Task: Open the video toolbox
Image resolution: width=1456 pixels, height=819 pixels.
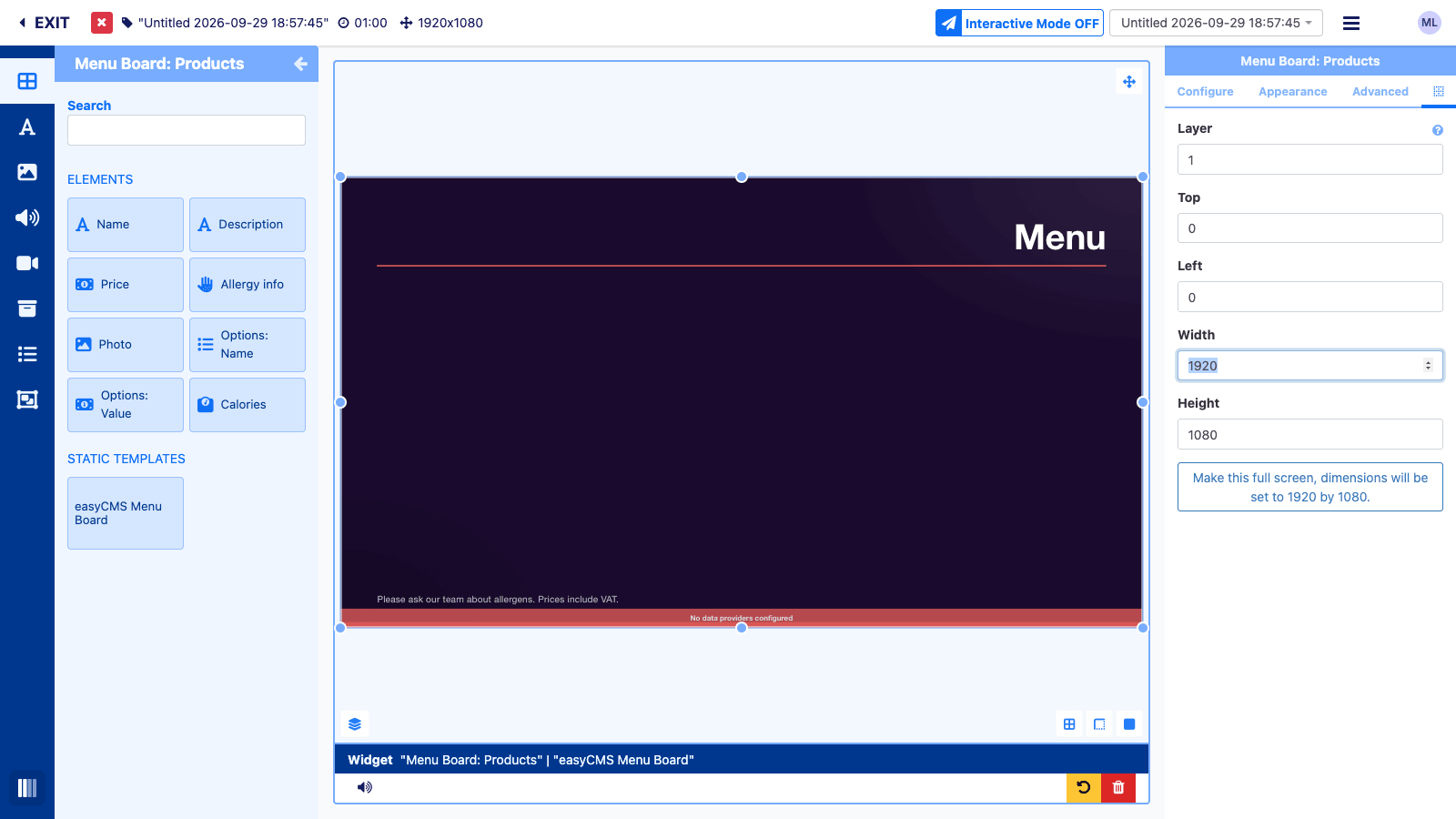Action: [x=27, y=263]
